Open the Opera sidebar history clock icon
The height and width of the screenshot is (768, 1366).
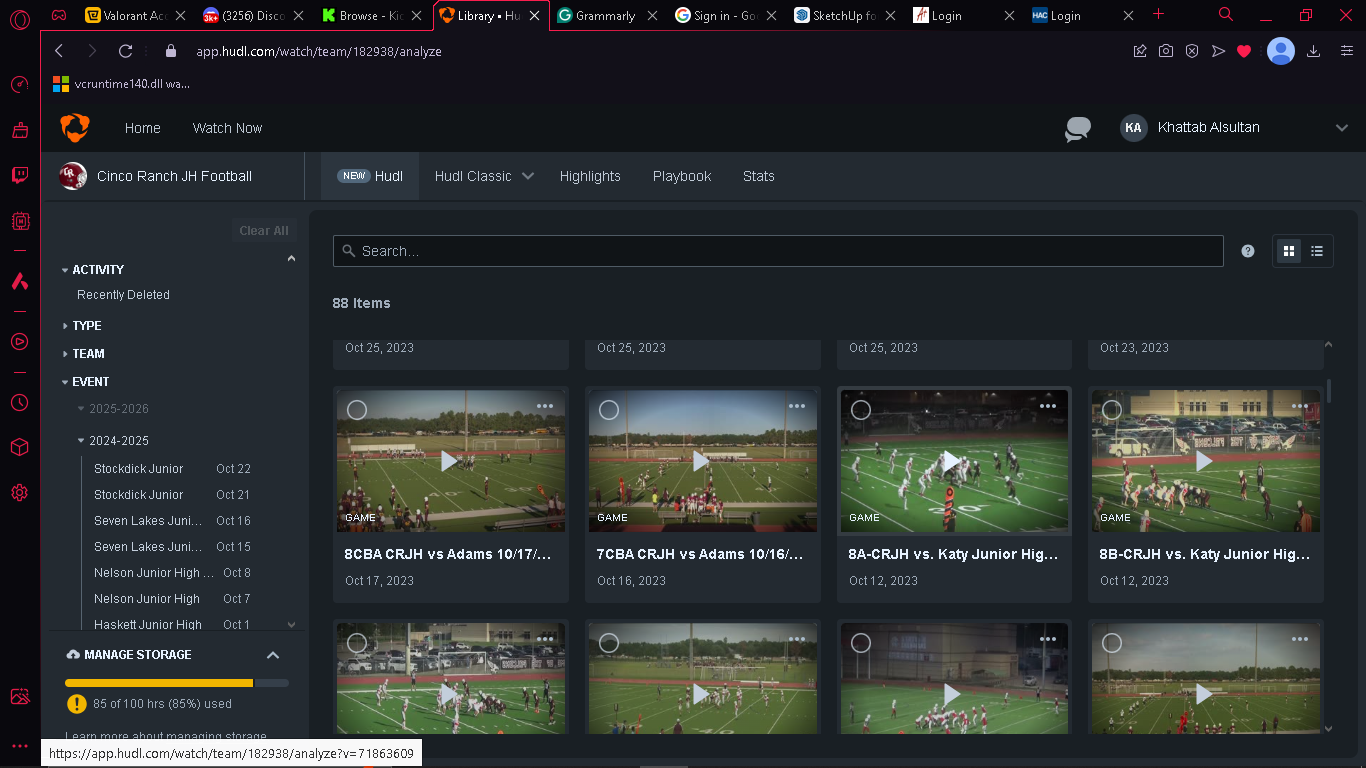(x=19, y=403)
